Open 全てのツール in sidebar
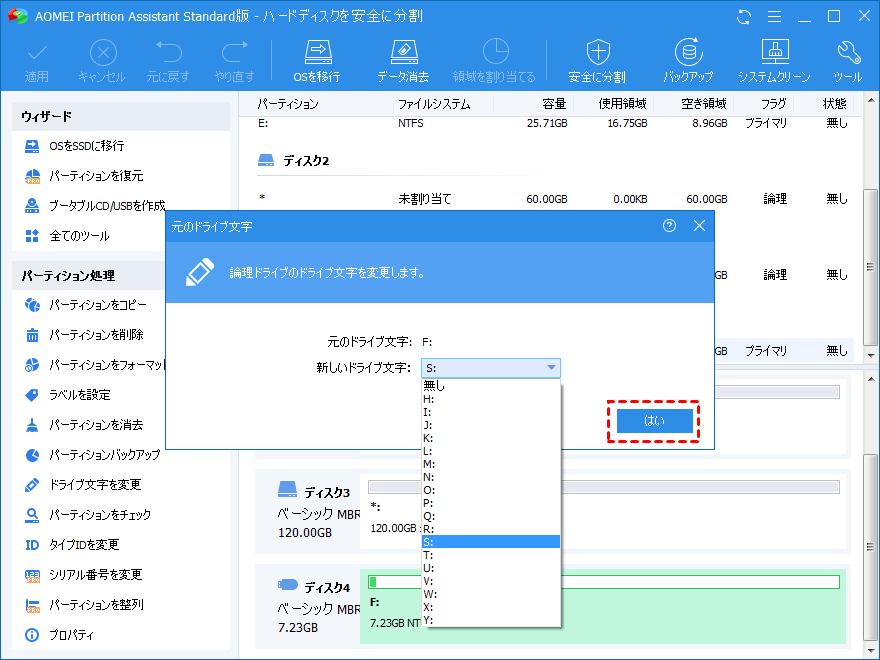This screenshot has height=660, width=880. pos(67,236)
